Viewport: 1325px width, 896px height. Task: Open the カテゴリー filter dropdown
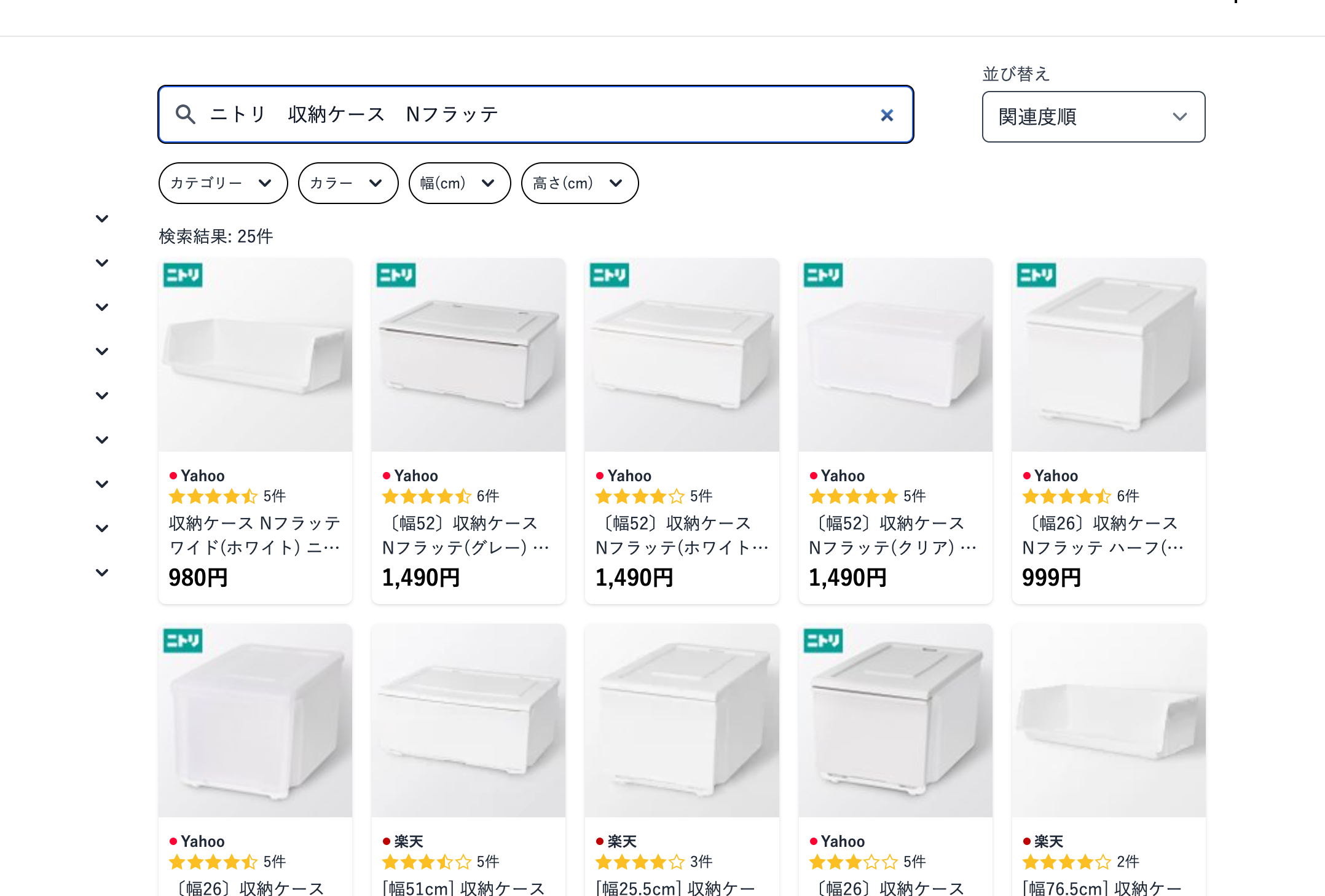(222, 183)
